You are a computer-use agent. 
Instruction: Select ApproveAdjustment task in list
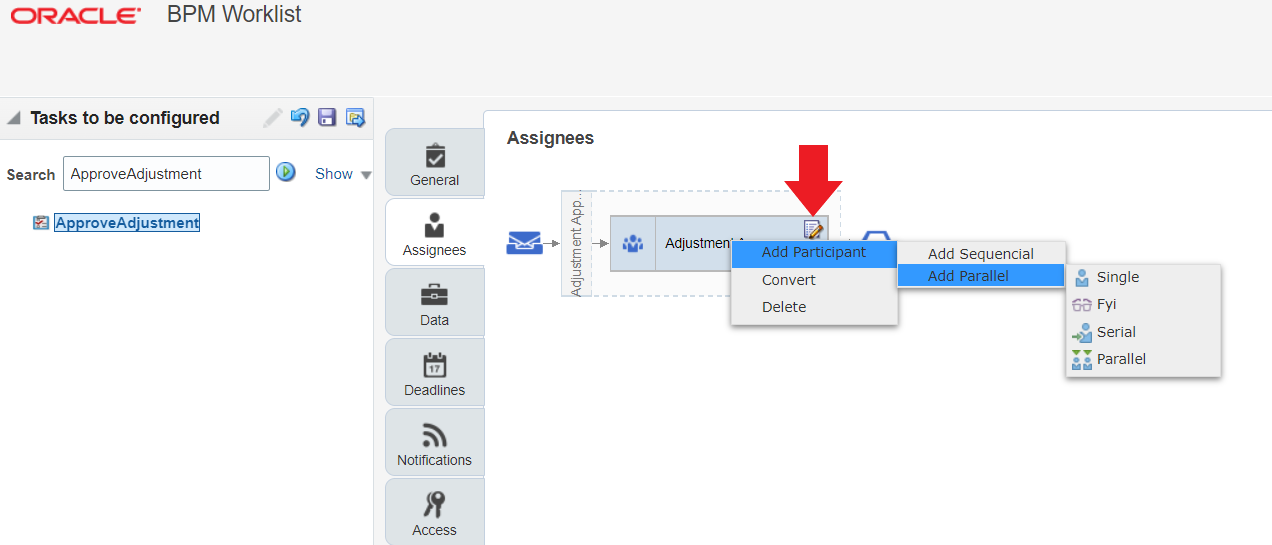[127, 223]
